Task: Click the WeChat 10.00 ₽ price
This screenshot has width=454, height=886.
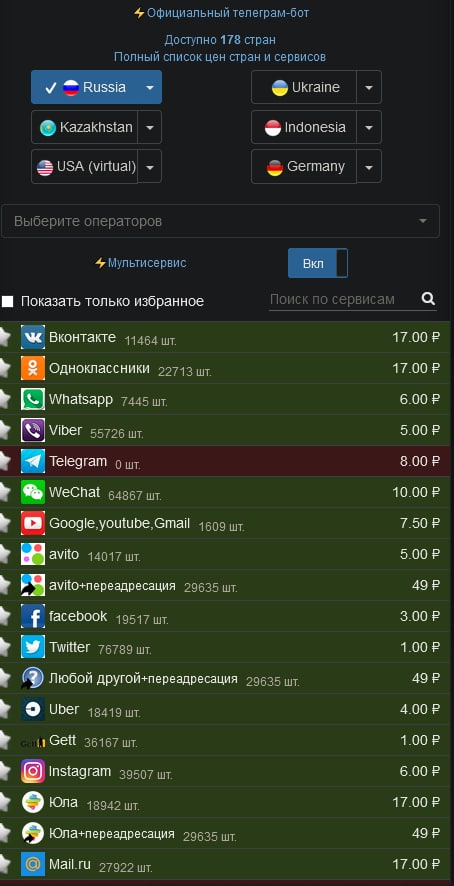Action: pos(416,492)
